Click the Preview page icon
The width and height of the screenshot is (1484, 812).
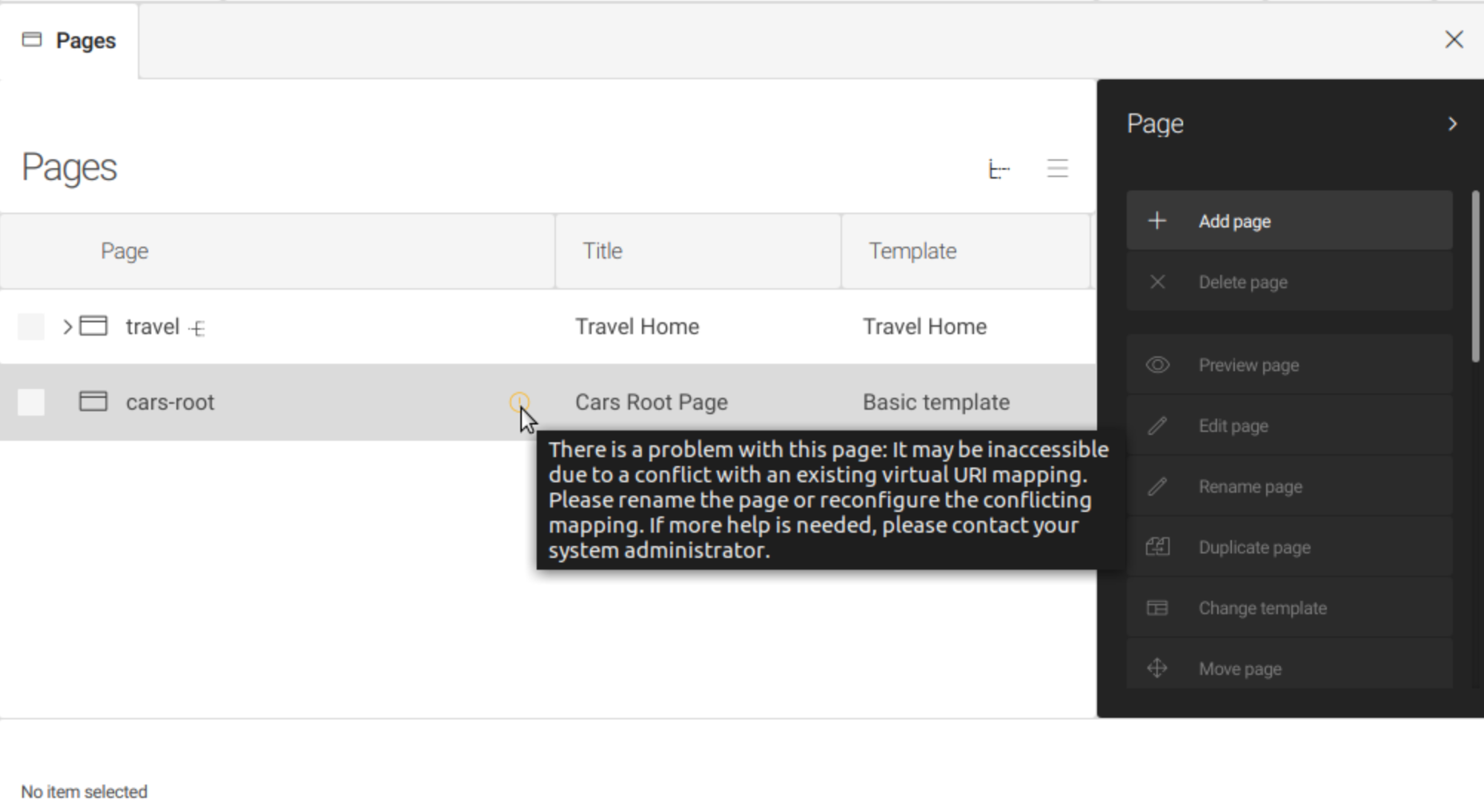[x=1158, y=364]
